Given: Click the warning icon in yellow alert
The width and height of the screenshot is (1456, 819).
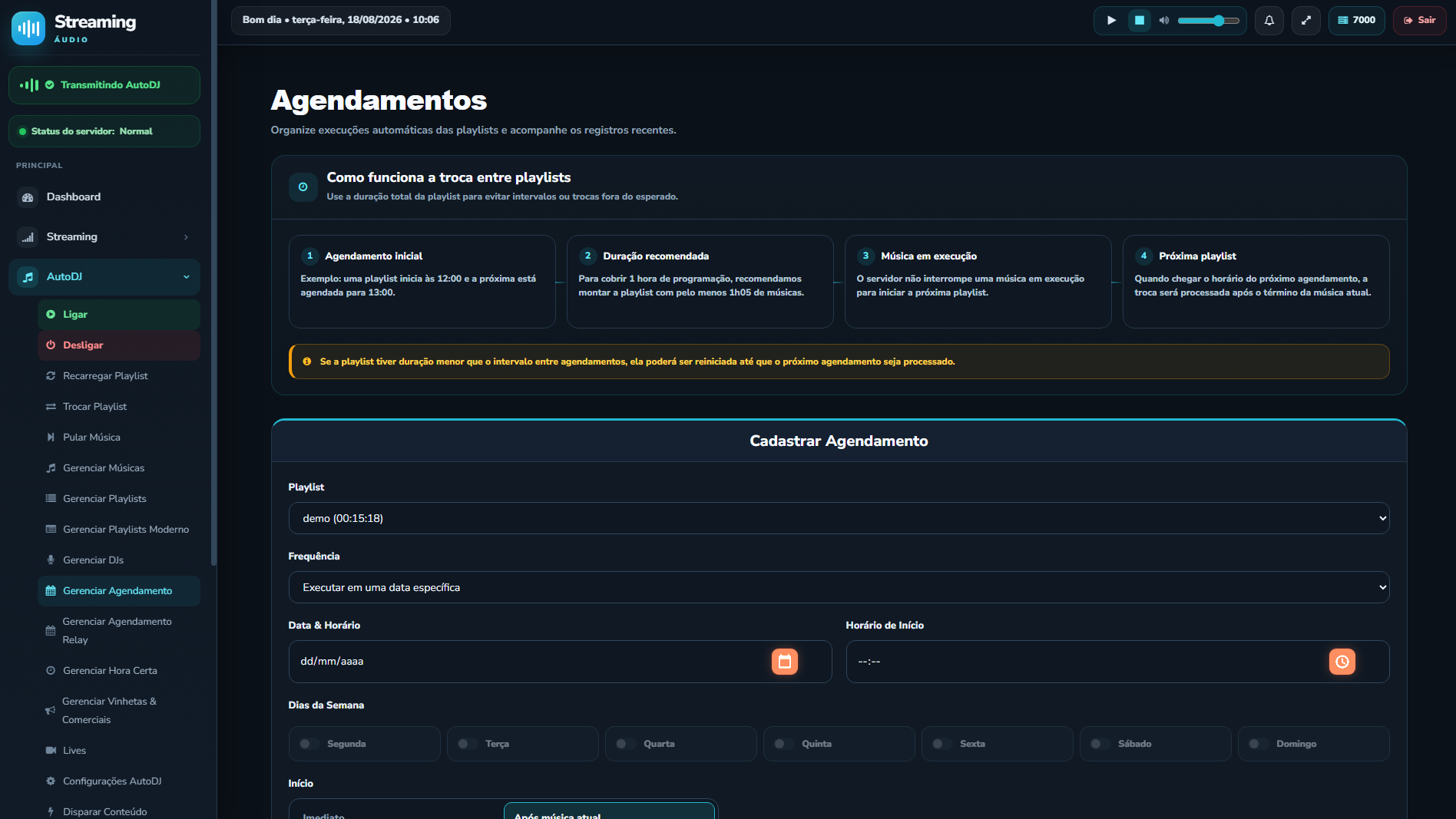Looking at the screenshot, I should click(307, 362).
